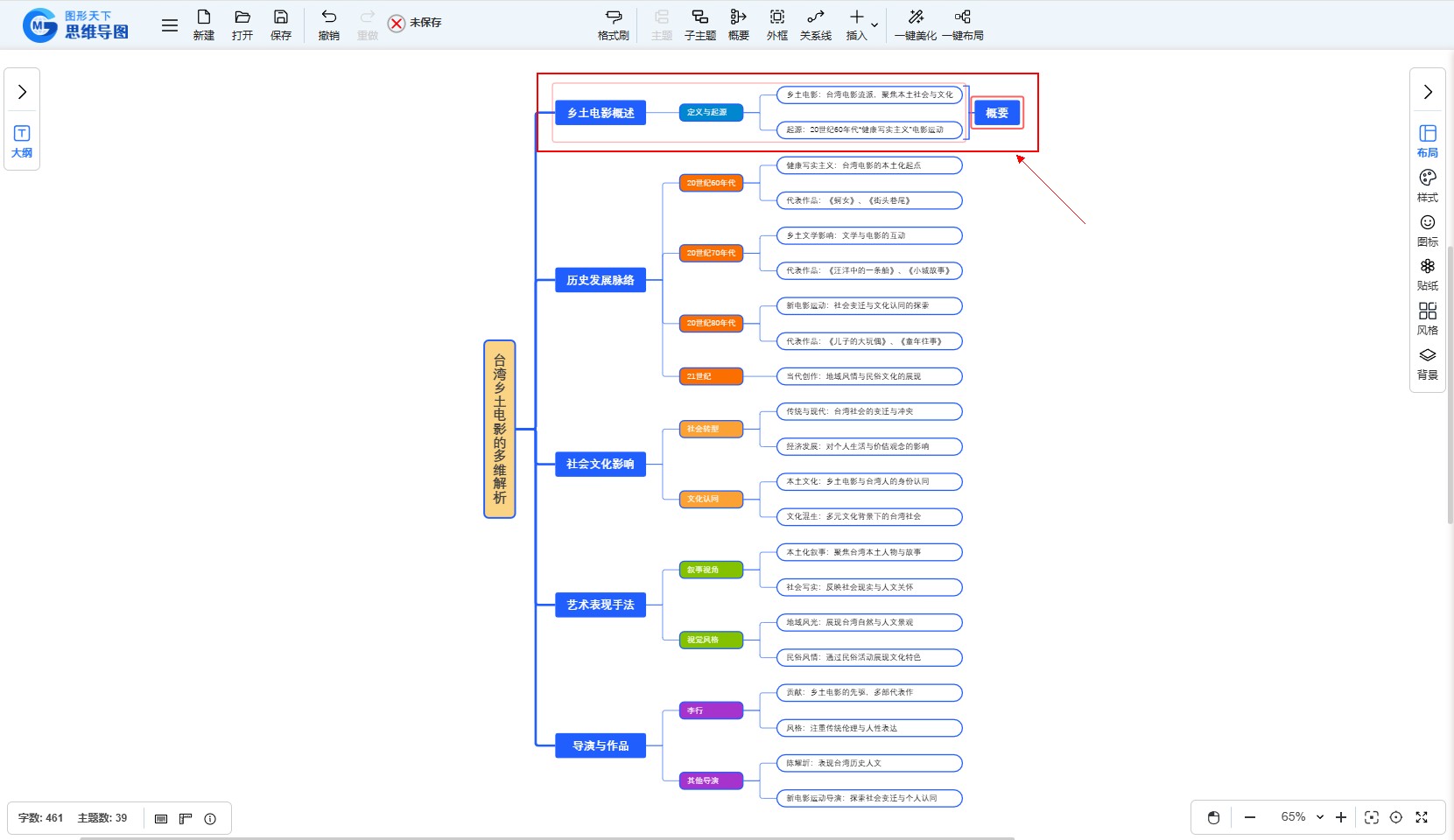This screenshot has height=840, width=1454.
Task: Click the 未保存 unsaved status button
Action: tap(415, 23)
